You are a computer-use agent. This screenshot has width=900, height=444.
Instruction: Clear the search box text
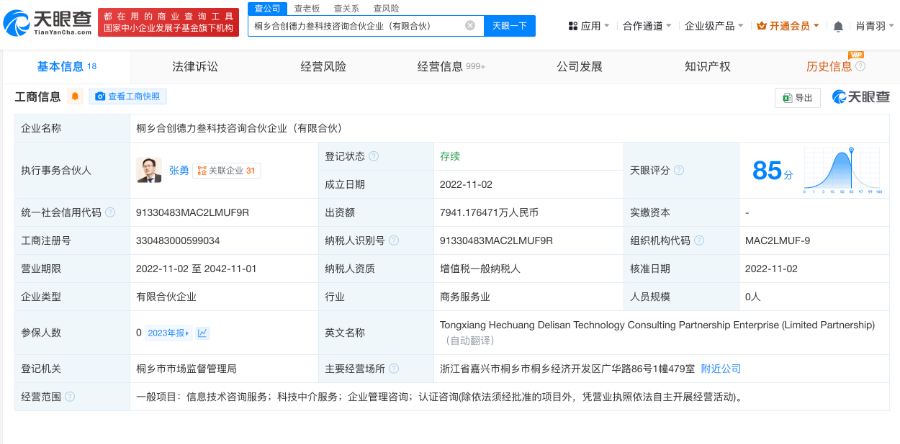point(470,25)
